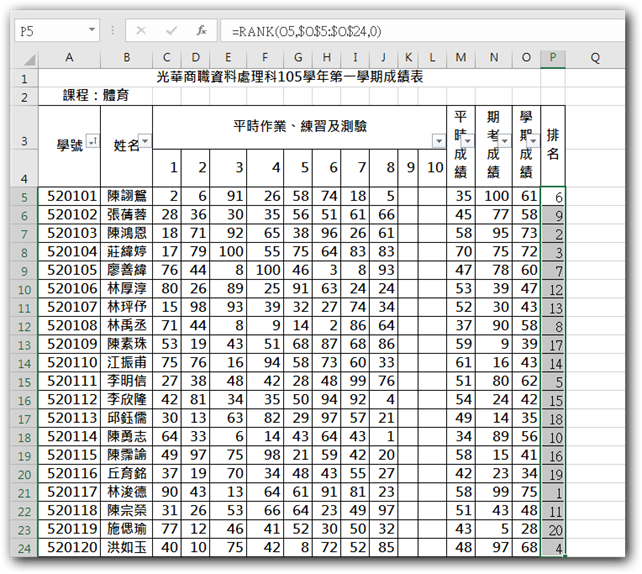
Task: Click the formula bar with RANK formula
Action: 422,31
